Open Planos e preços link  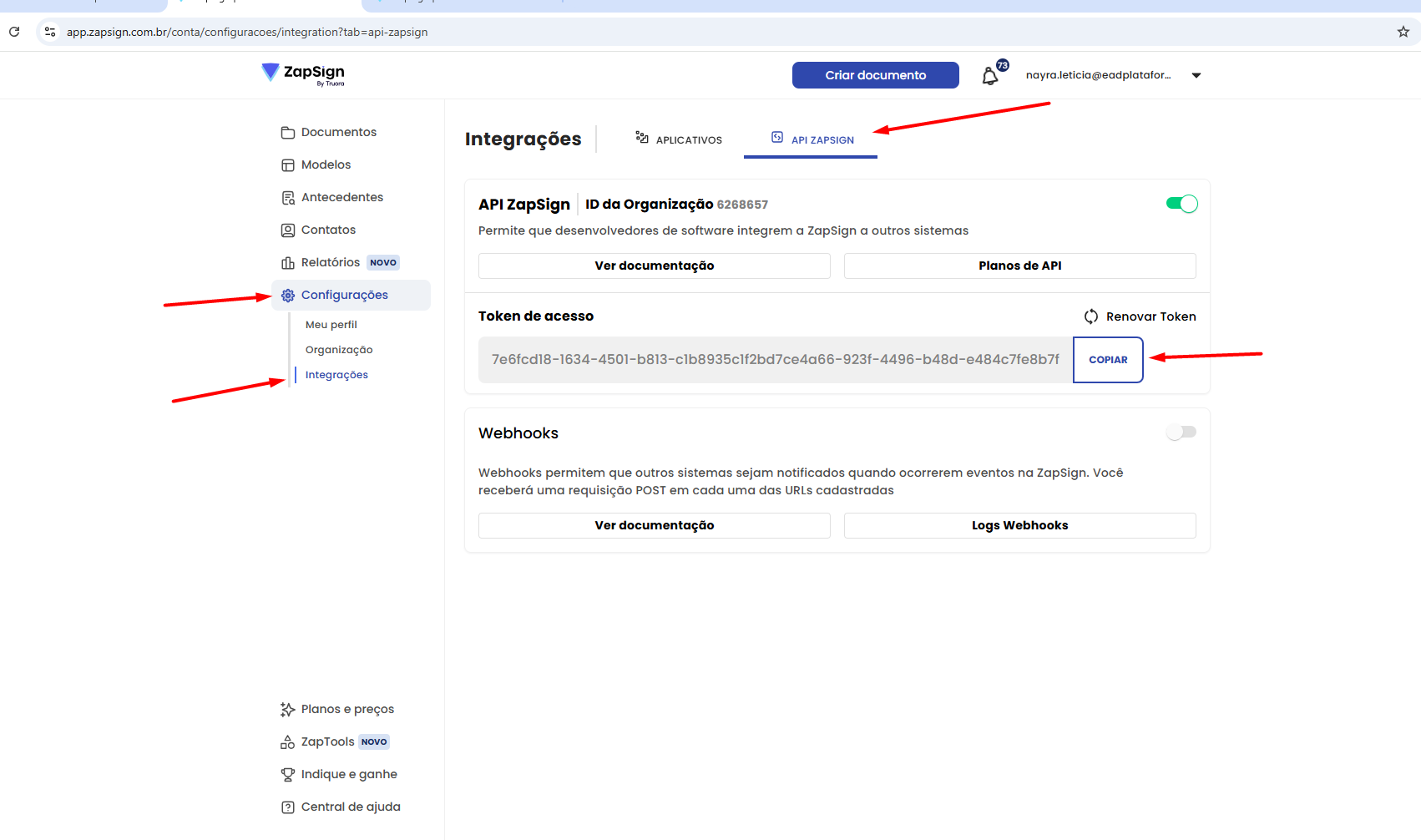[x=347, y=709]
